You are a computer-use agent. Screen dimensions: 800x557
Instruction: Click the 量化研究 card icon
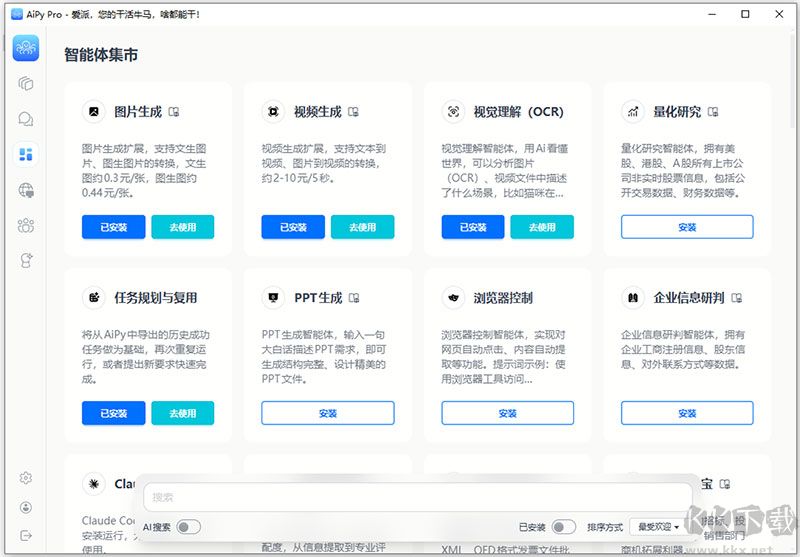pyautogui.click(x=633, y=111)
